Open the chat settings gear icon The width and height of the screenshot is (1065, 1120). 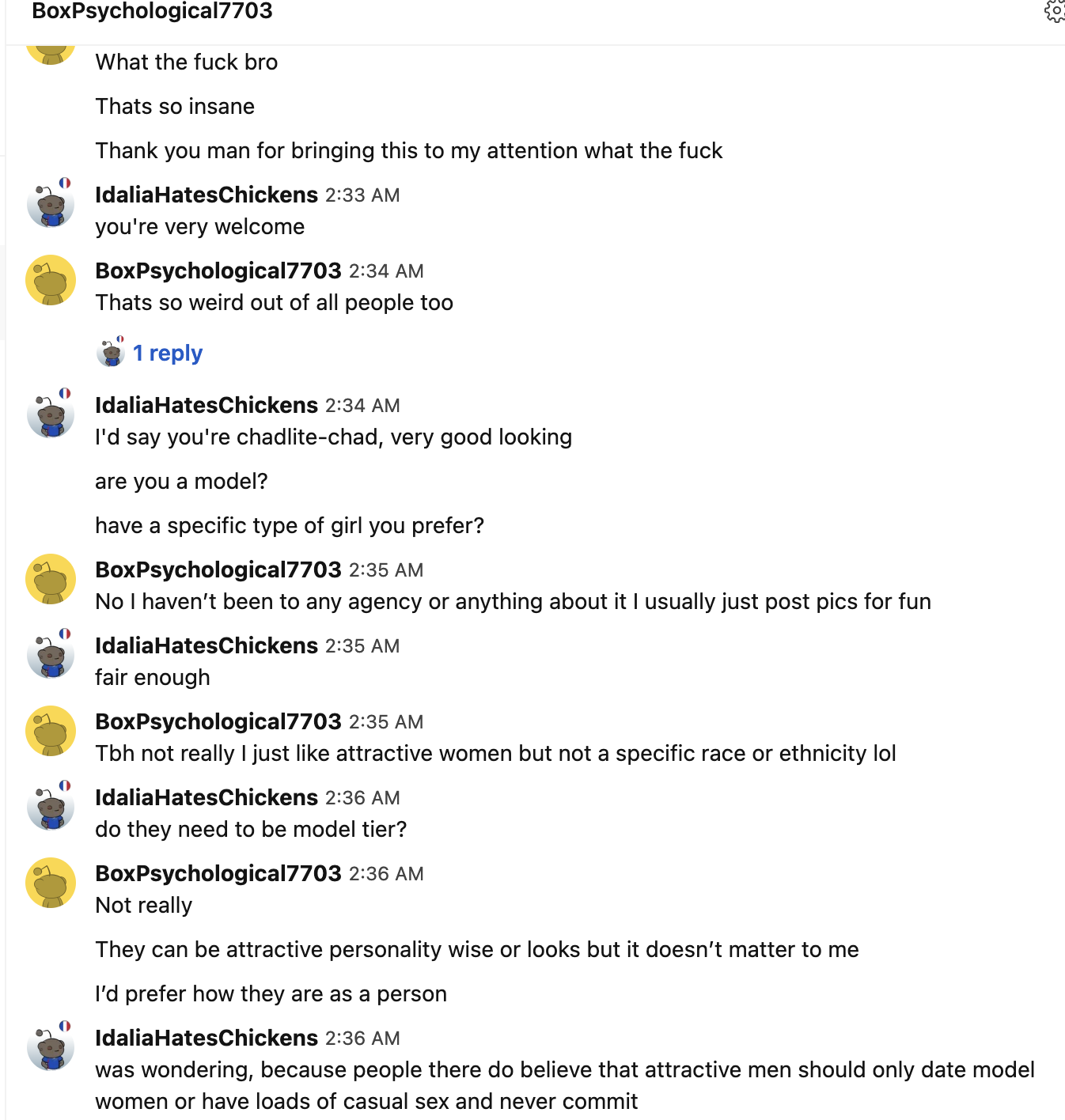pyautogui.click(x=1055, y=10)
